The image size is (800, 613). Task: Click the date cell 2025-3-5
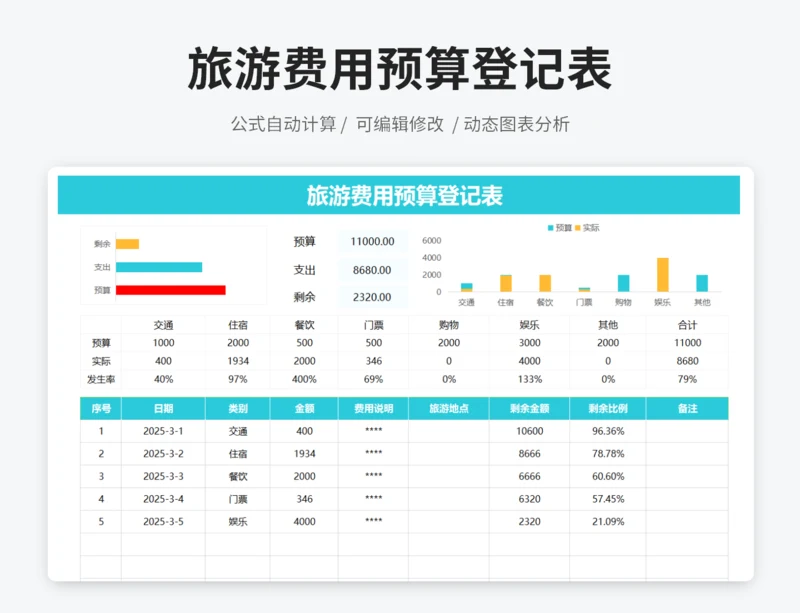(163, 522)
